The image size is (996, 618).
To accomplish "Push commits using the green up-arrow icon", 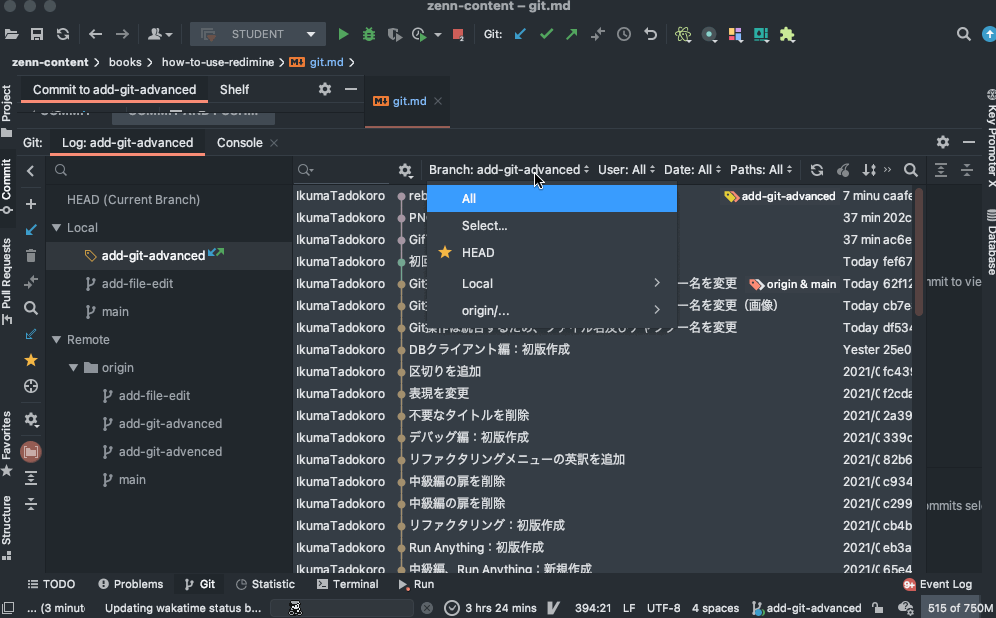I will (x=570, y=33).
